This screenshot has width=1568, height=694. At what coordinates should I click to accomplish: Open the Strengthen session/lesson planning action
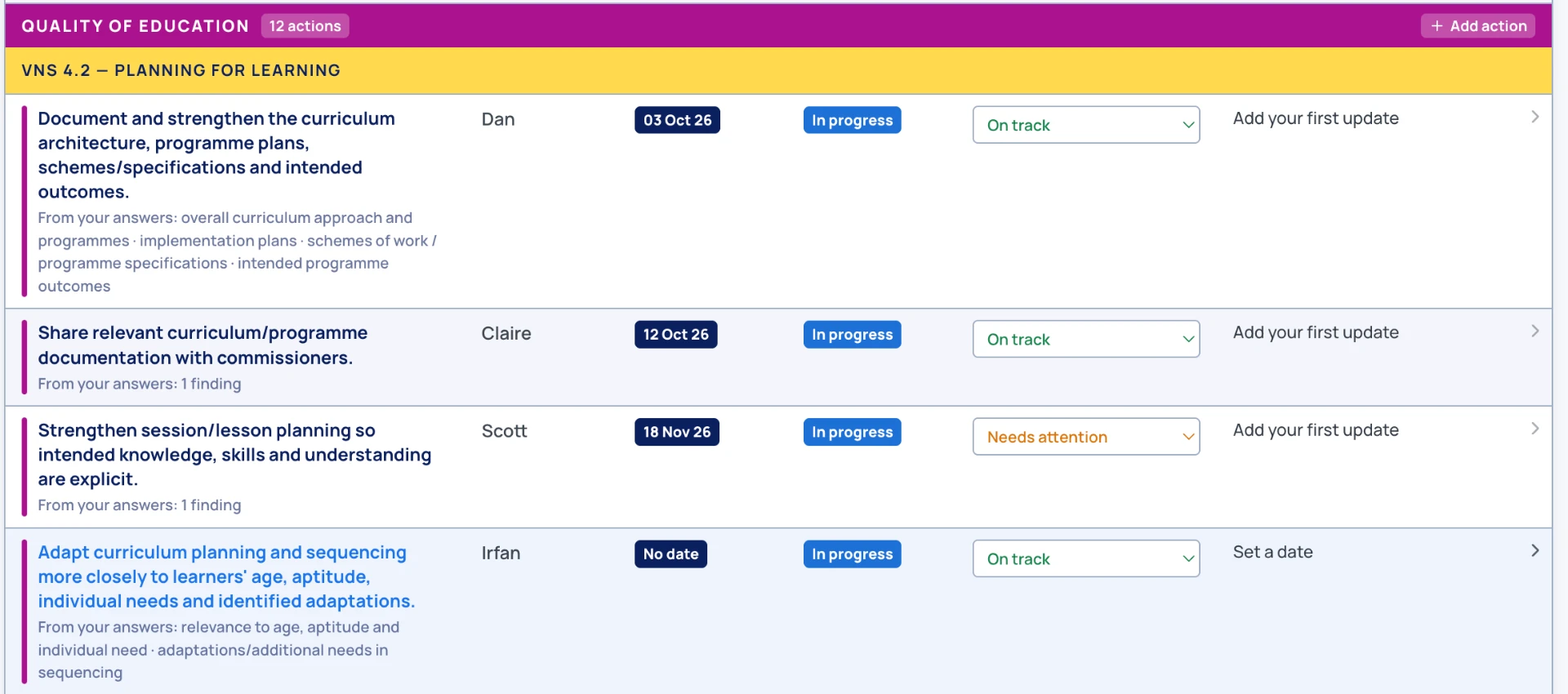click(234, 455)
